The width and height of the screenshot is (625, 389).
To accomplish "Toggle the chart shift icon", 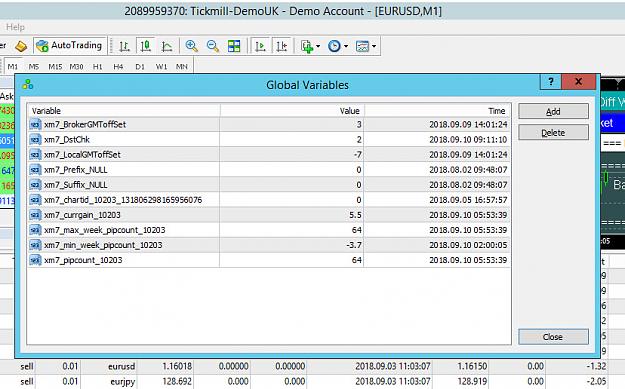I will 282,46.
